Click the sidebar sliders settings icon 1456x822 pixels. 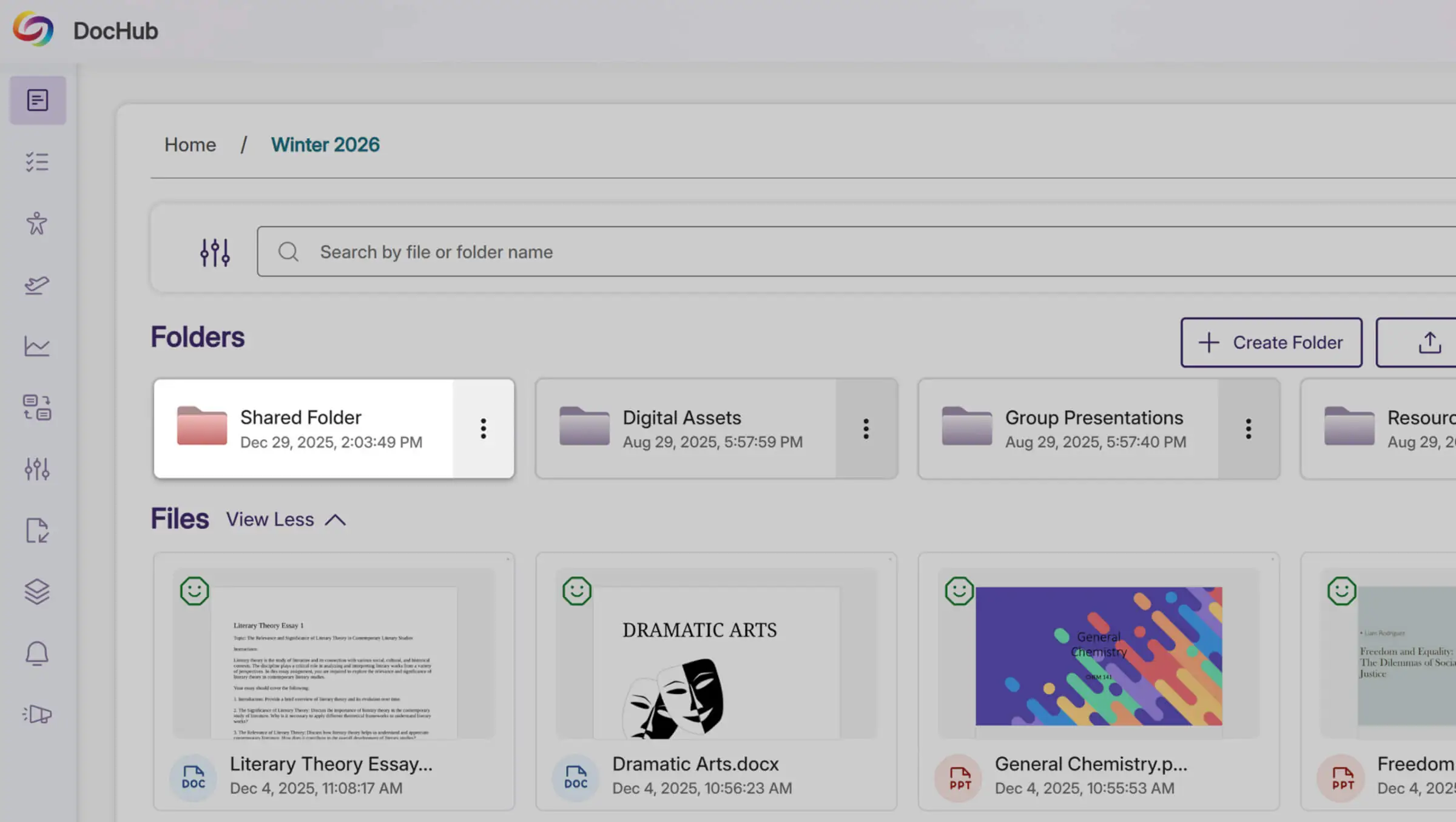(x=38, y=469)
